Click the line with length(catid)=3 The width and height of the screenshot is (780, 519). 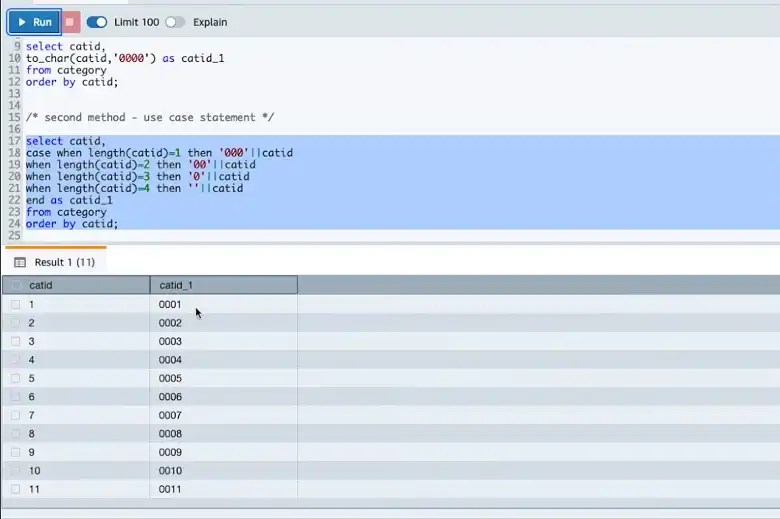[138, 176]
